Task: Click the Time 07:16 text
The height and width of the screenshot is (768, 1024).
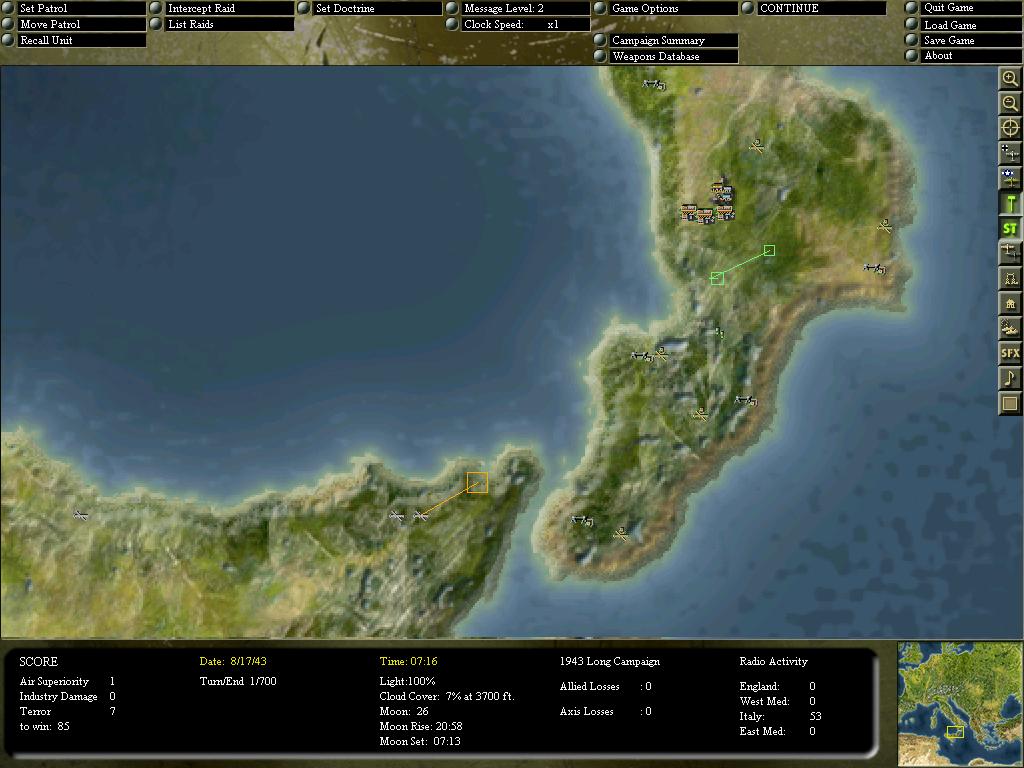Action: click(409, 662)
